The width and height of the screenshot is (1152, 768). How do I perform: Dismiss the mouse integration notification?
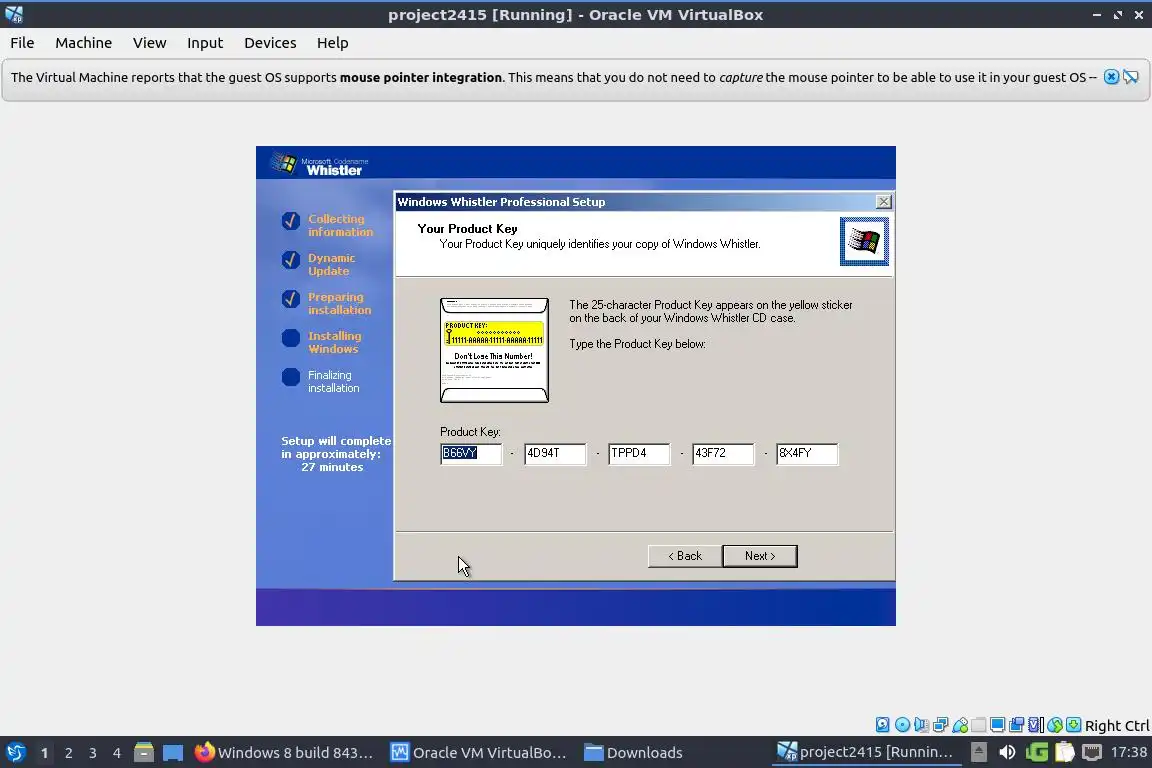pyautogui.click(x=1112, y=77)
